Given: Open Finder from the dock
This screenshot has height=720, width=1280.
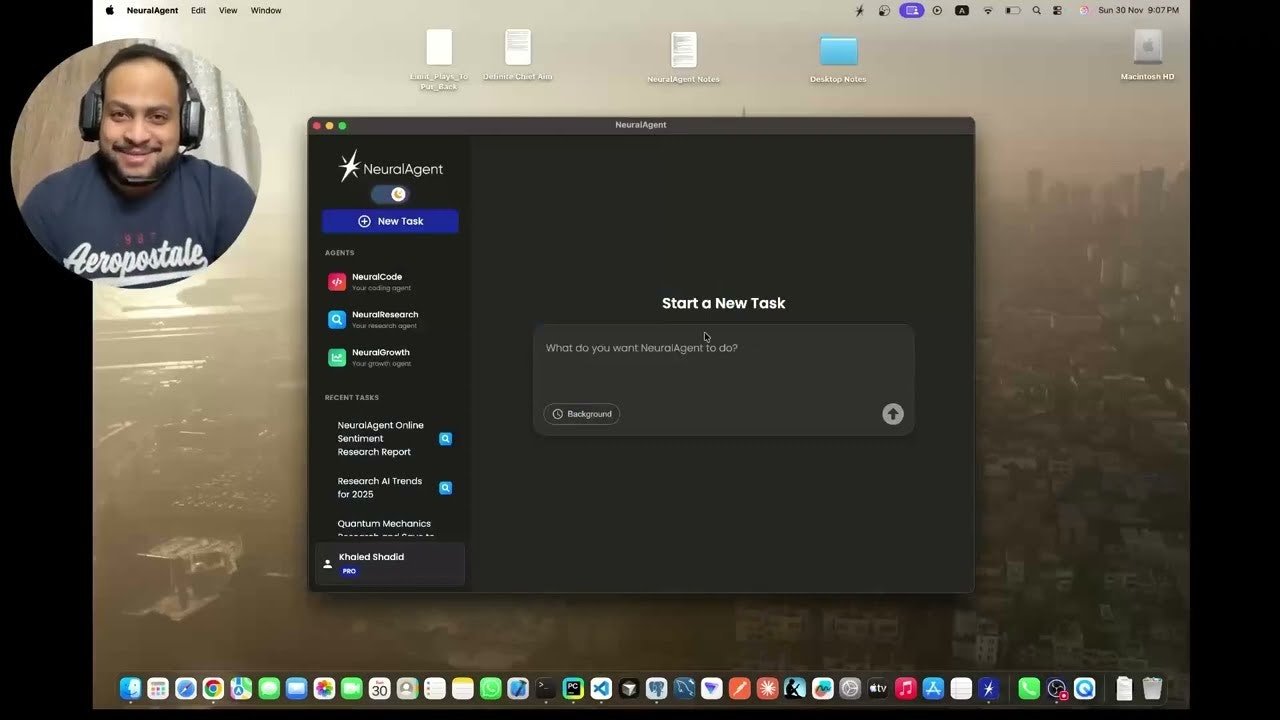Looking at the screenshot, I should click(130, 688).
